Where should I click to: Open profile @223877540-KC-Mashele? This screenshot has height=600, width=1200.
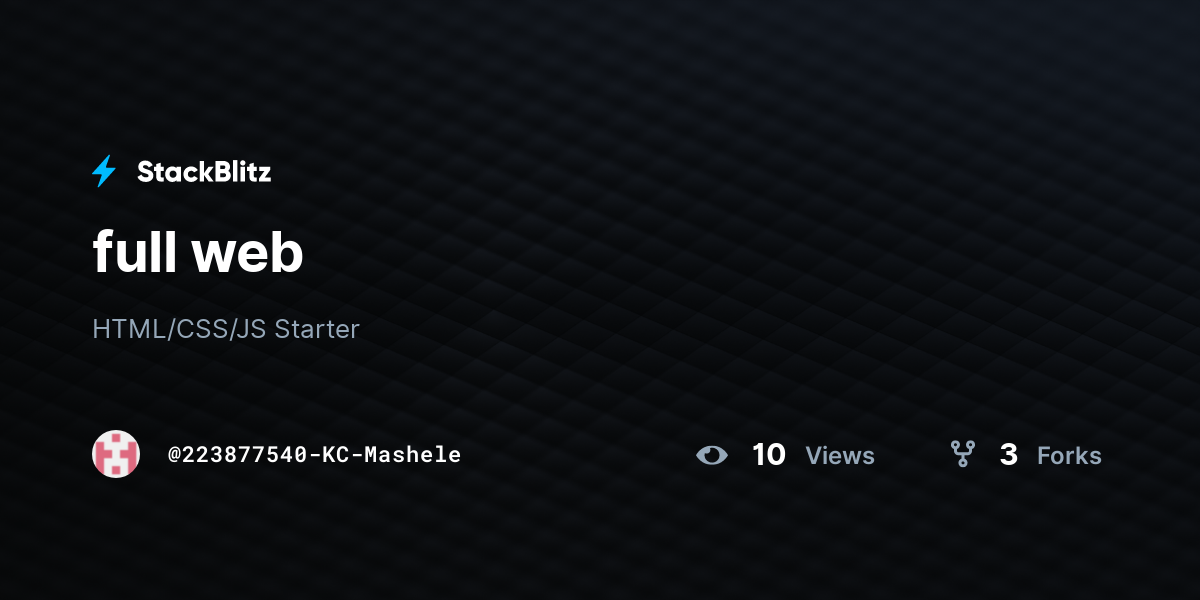(314, 455)
